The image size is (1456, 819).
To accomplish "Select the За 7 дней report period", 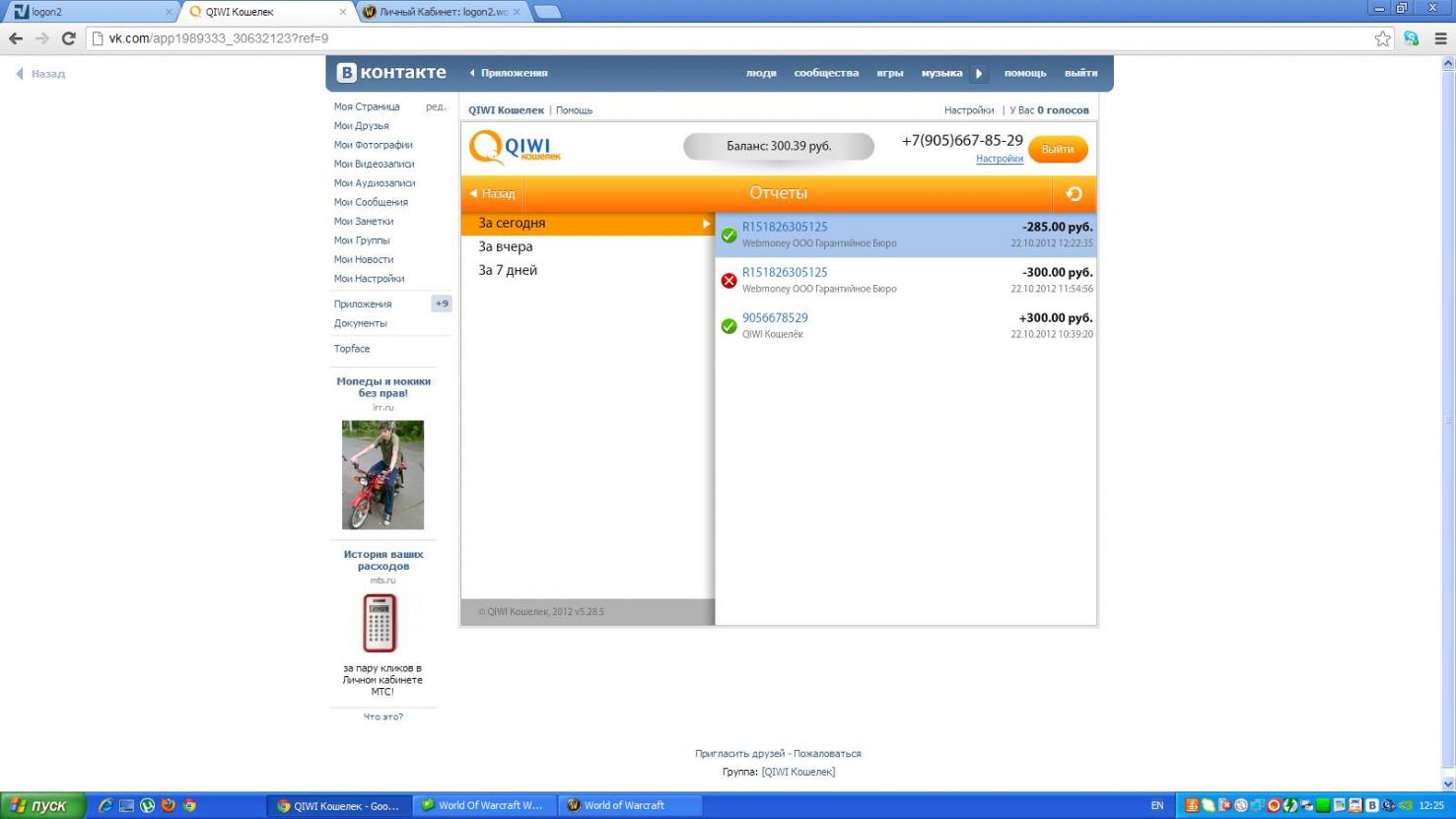I will (x=588, y=270).
